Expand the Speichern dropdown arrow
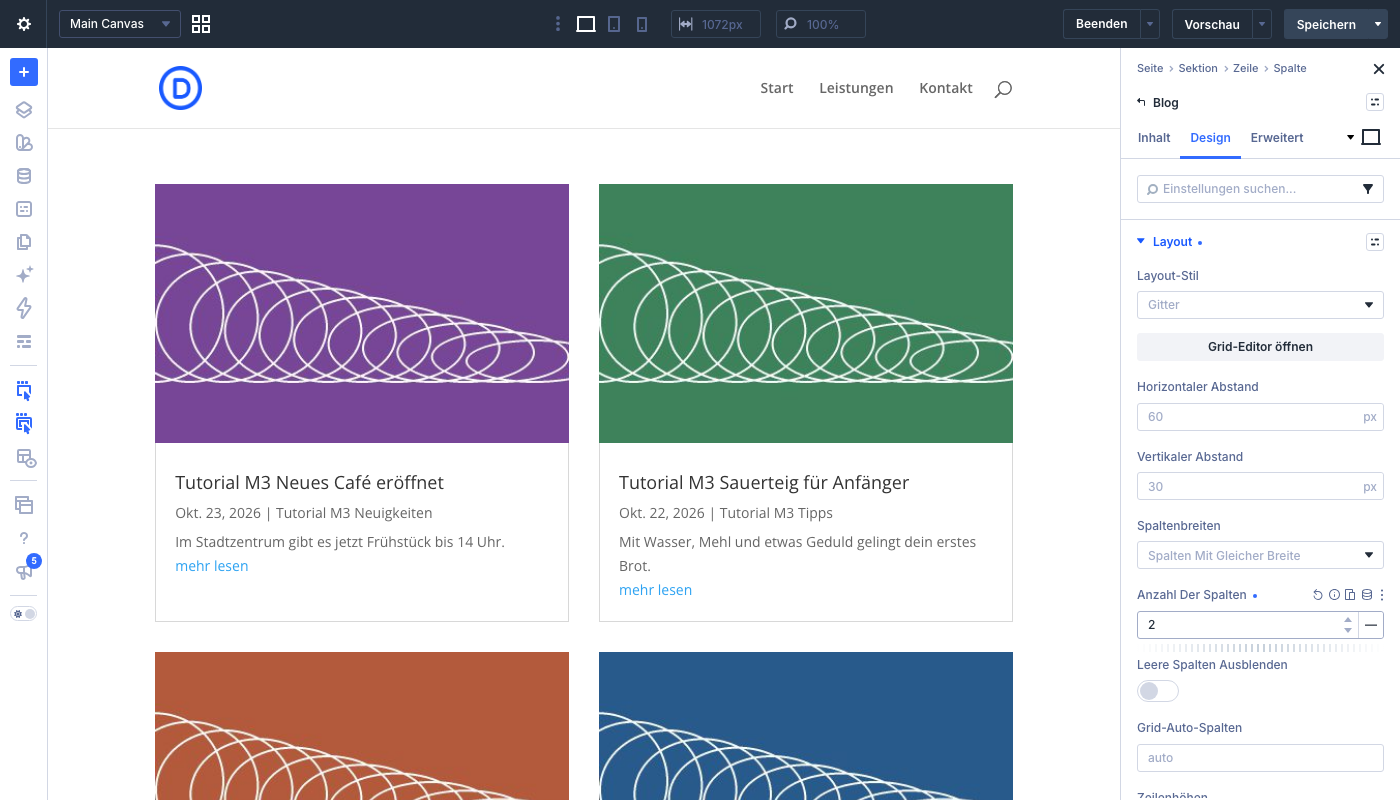Image resolution: width=1400 pixels, height=800 pixels. tap(1378, 24)
